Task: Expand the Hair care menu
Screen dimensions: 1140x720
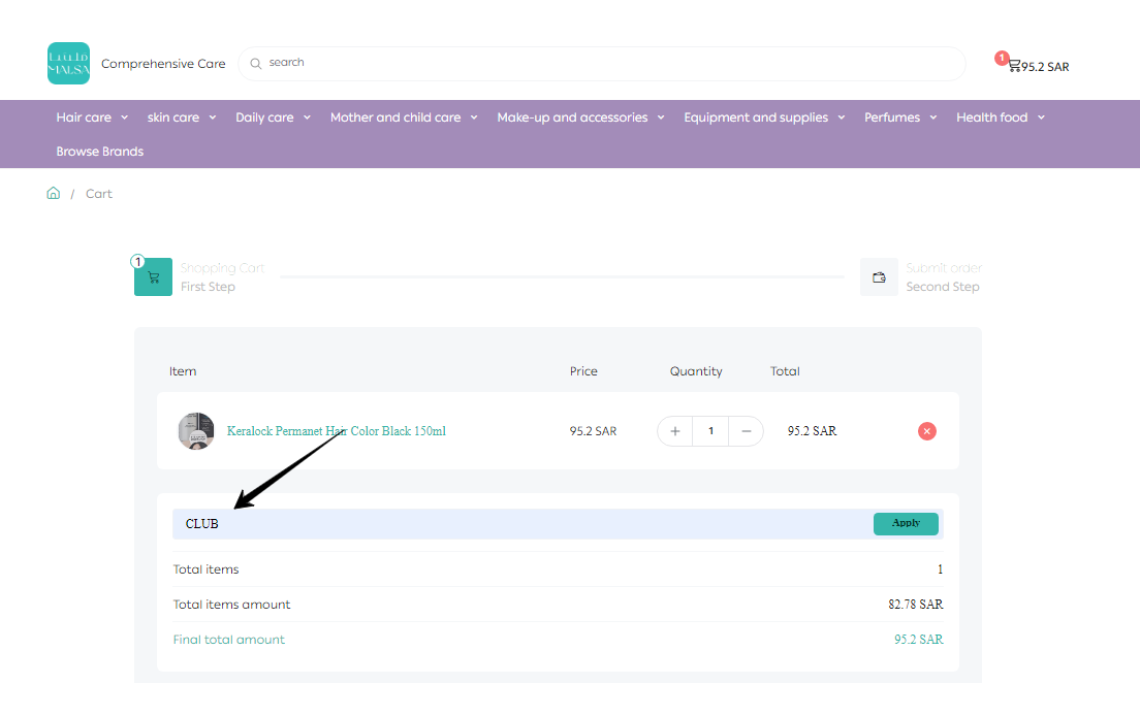Action: pos(92,117)
